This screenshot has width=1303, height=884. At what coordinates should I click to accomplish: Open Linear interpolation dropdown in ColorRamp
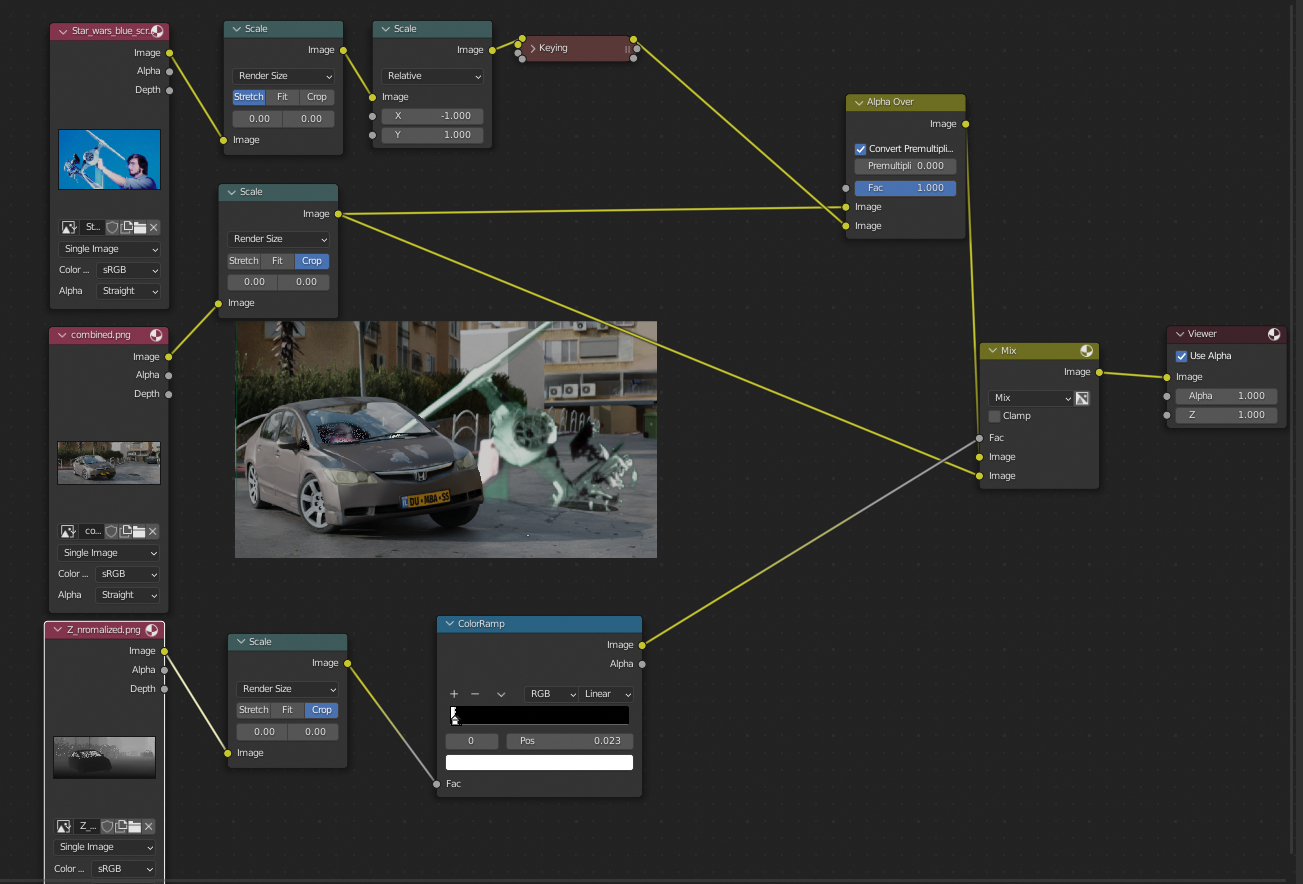(607, 694)
